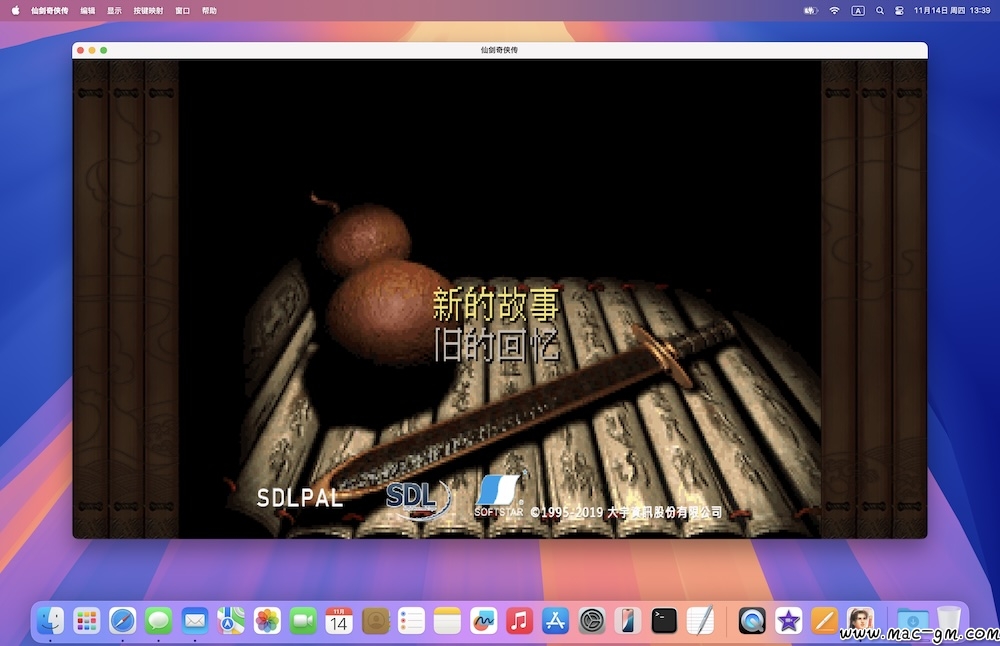
Task: Open Messages from the Dock
Action: tap(158, 620)
